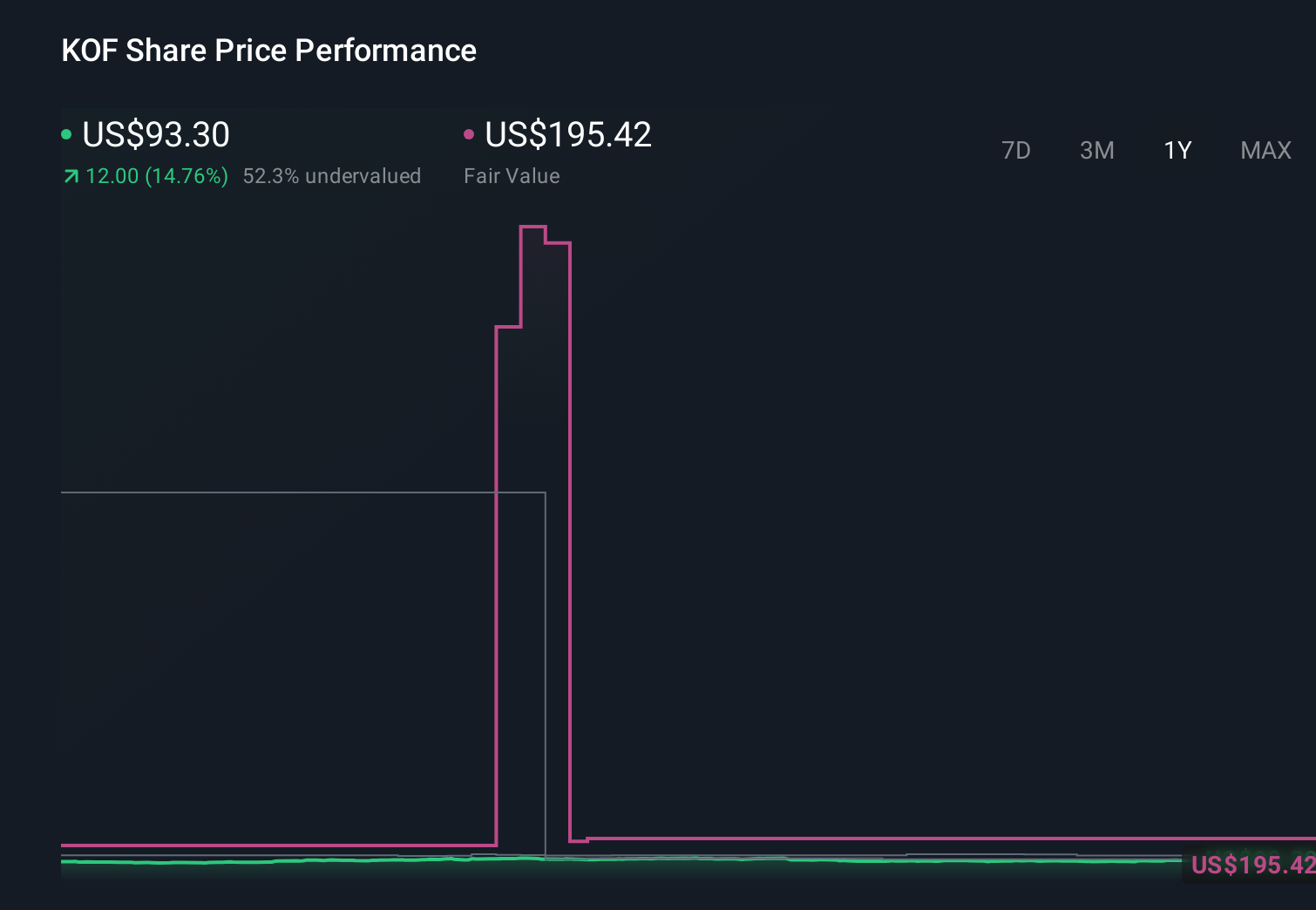Click the KOF Share Price Performance title
The width and height of the screenshot is (1316, 910).
tap(268, 51)
